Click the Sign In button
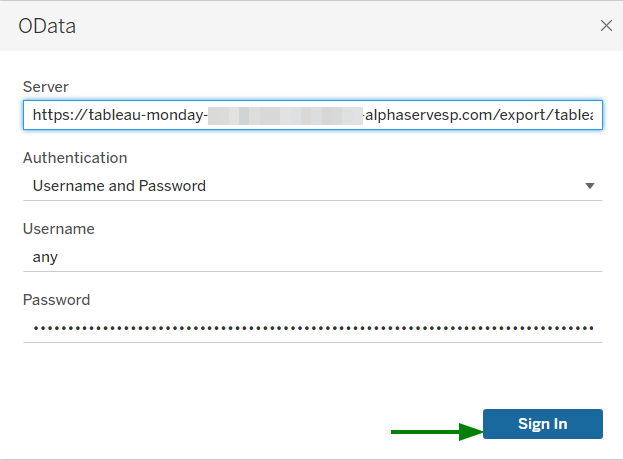 (x=542, y=424)
